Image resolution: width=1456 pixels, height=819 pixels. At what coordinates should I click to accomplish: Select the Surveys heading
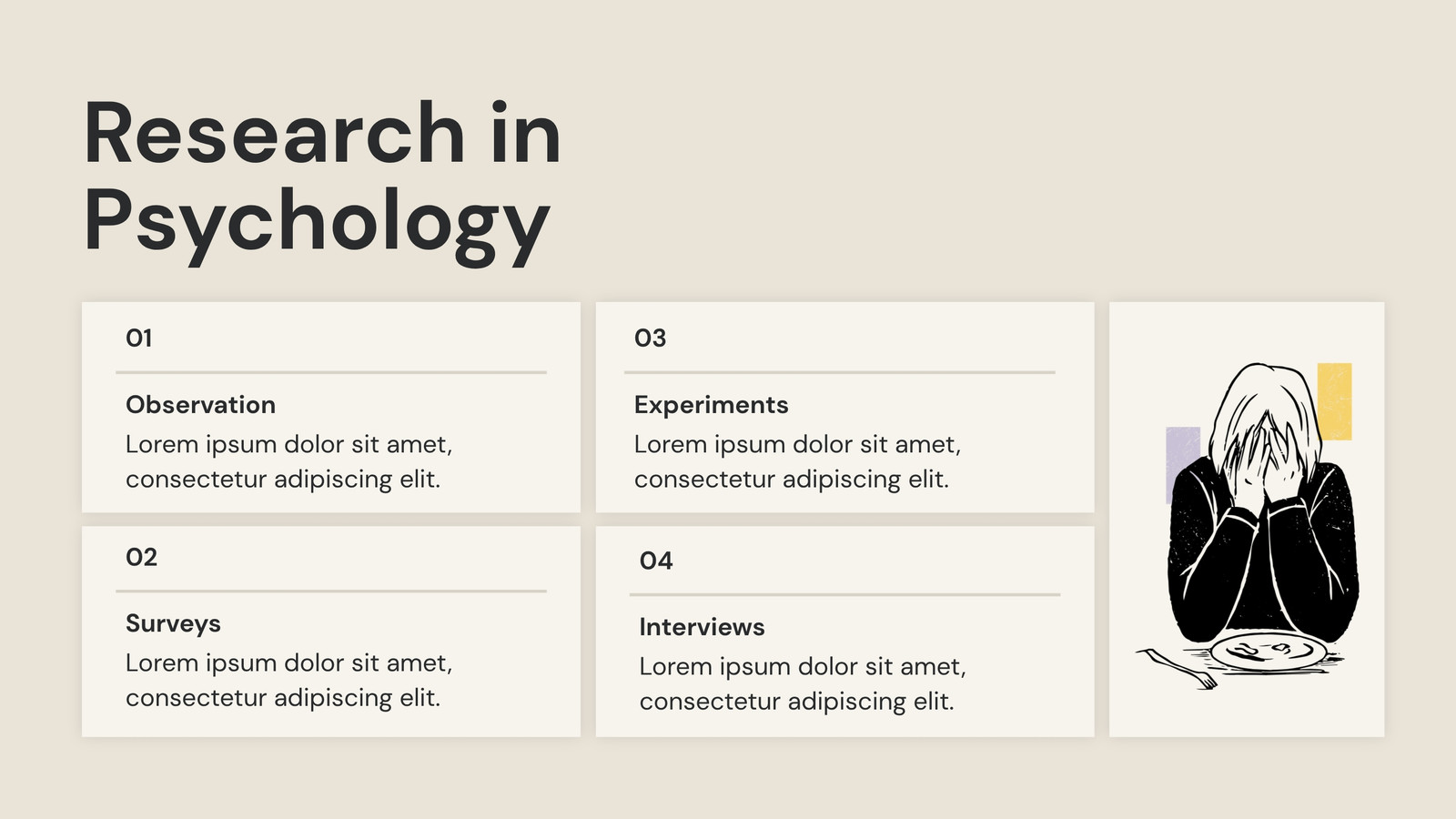(x=173, y=623)
